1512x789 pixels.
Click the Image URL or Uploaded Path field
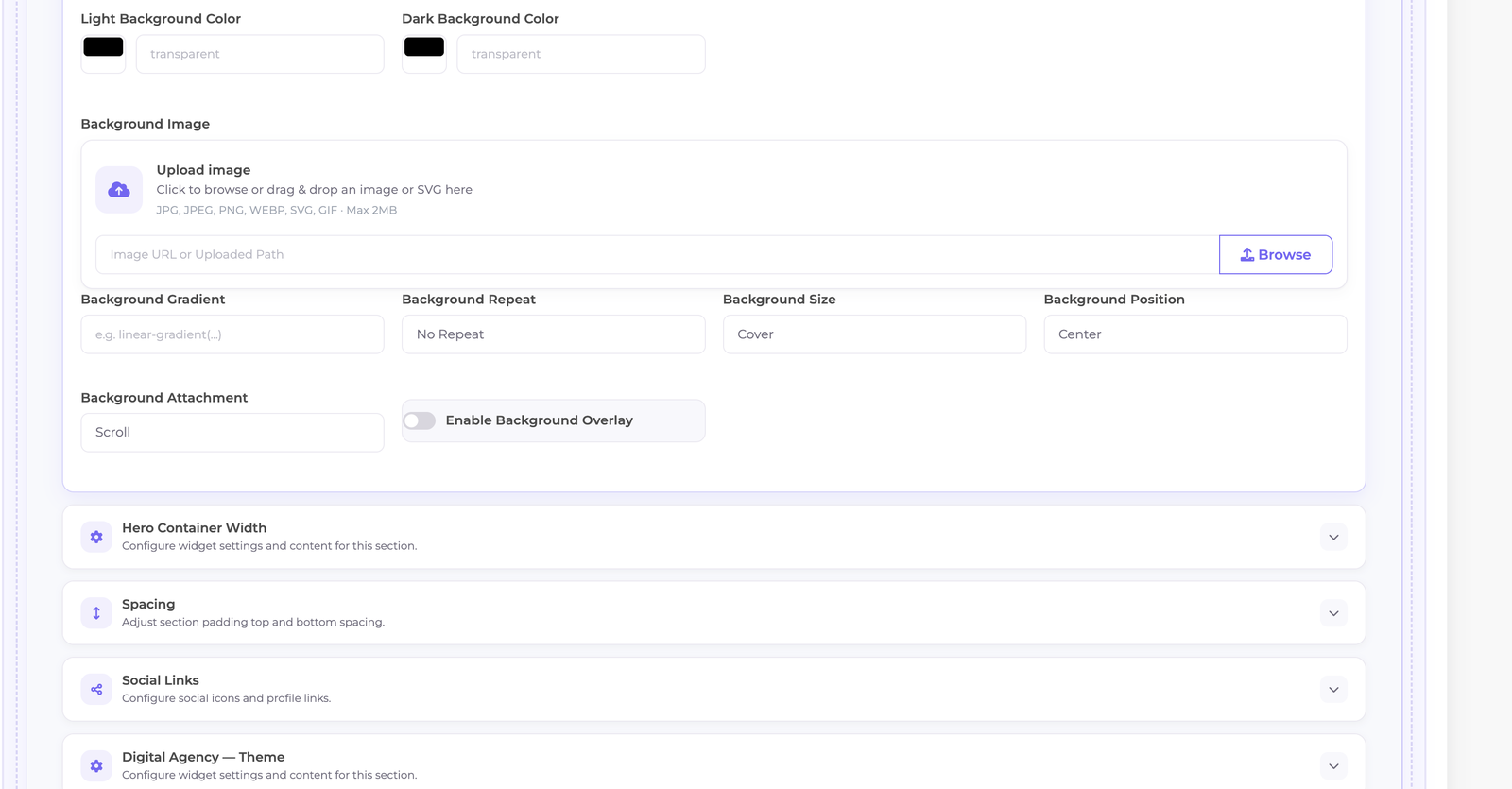657,255
